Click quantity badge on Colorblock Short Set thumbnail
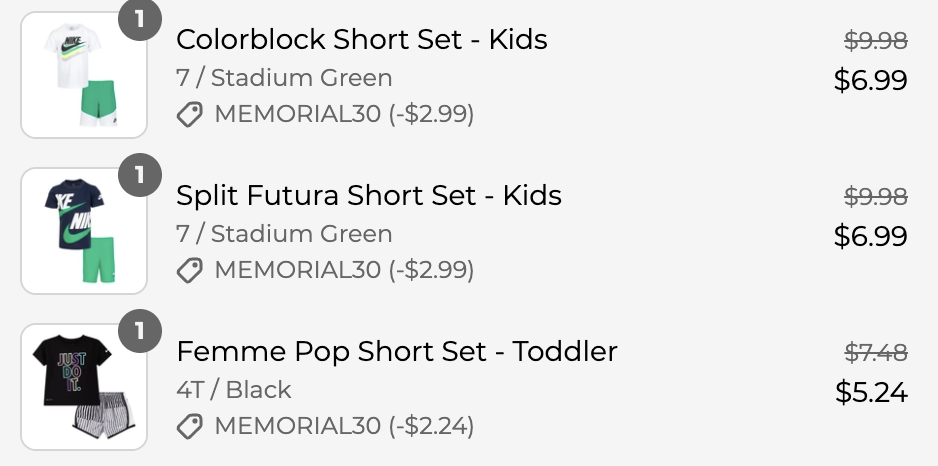The height and width of the screenshot is (466, 938). point(140,20)
